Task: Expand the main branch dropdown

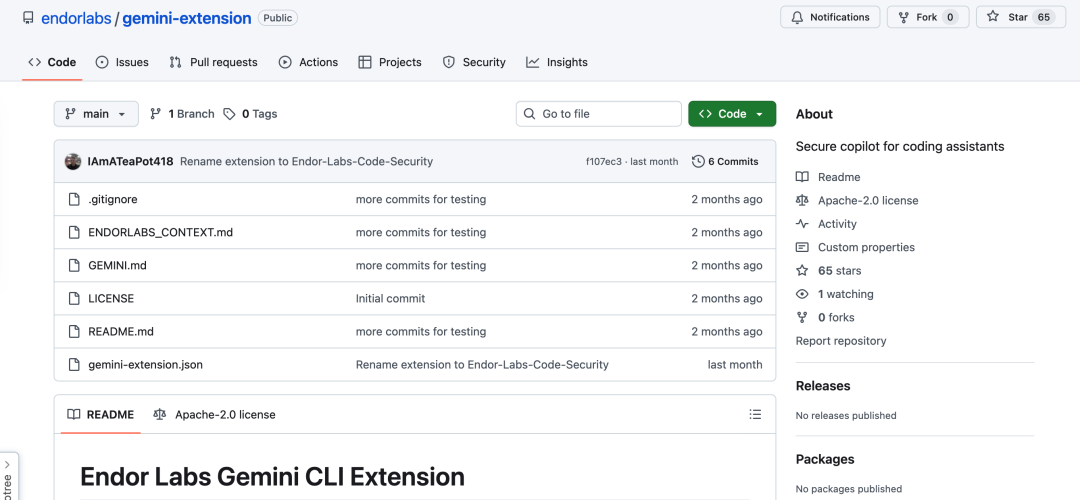Action: coord(96,114)
